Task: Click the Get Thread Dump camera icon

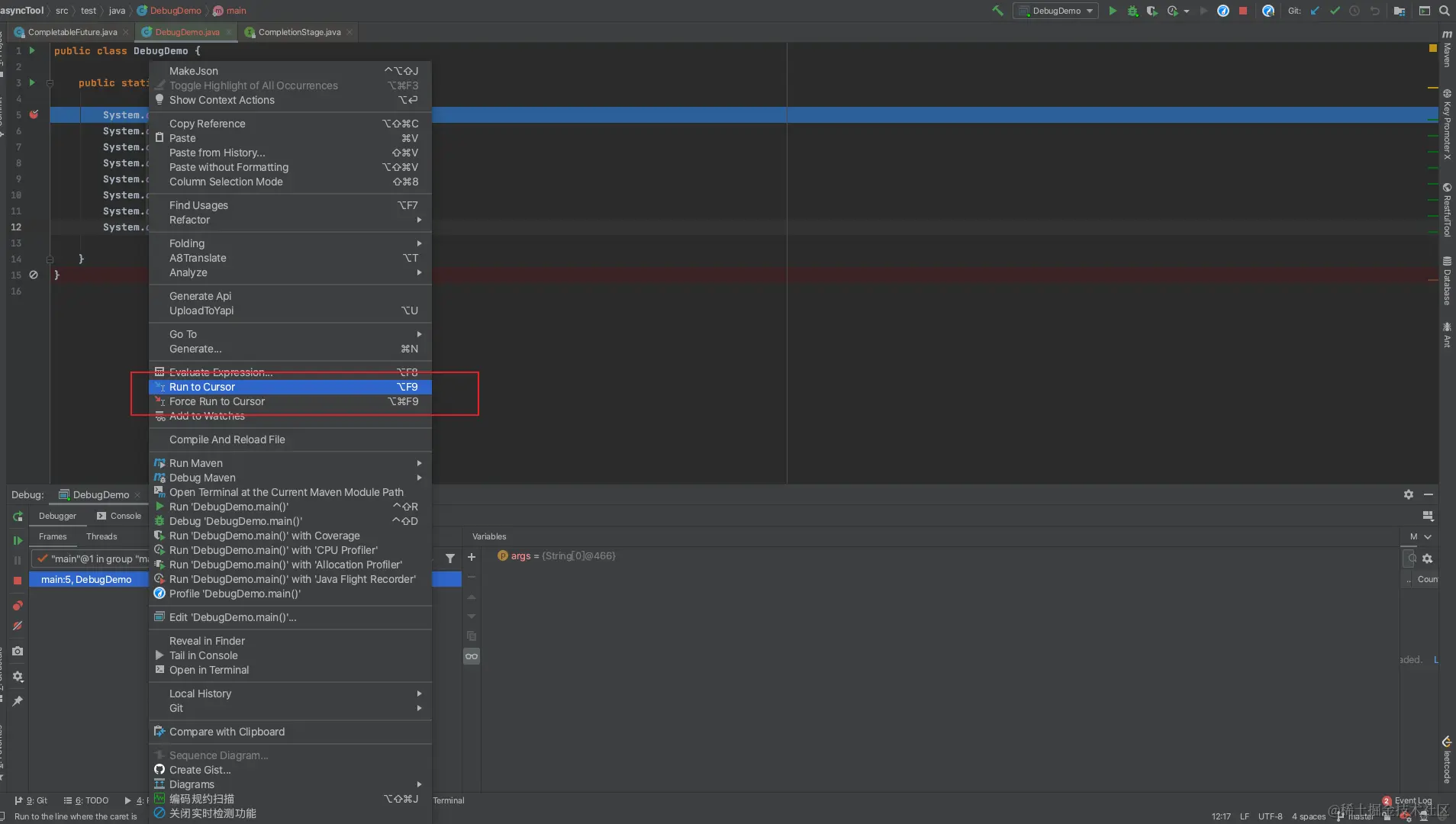Action: coord(18,651)
